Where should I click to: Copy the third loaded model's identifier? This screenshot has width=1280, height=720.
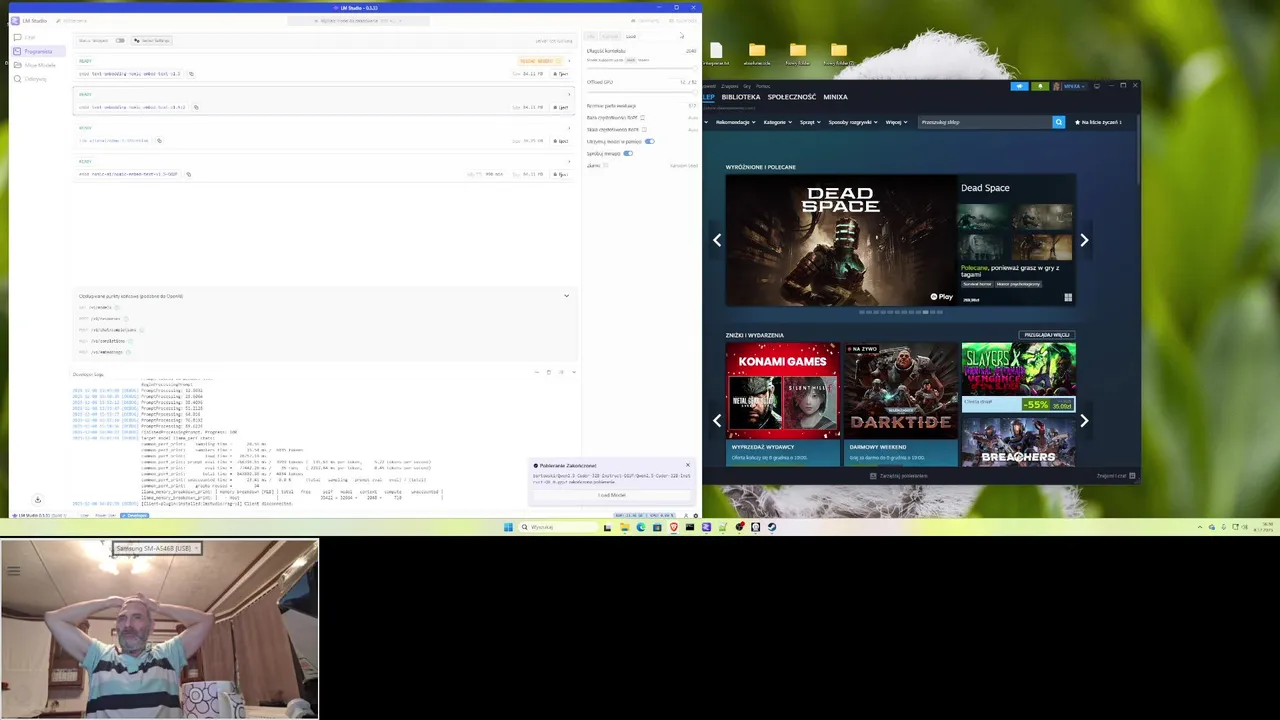(x=159, y=140)
